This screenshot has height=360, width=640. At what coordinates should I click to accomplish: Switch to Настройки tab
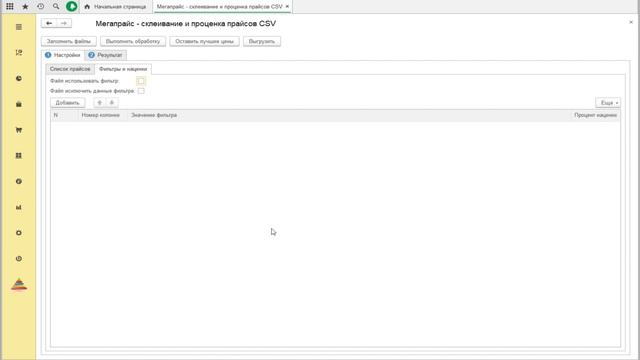pyautogui.click(x=63, y=55)
